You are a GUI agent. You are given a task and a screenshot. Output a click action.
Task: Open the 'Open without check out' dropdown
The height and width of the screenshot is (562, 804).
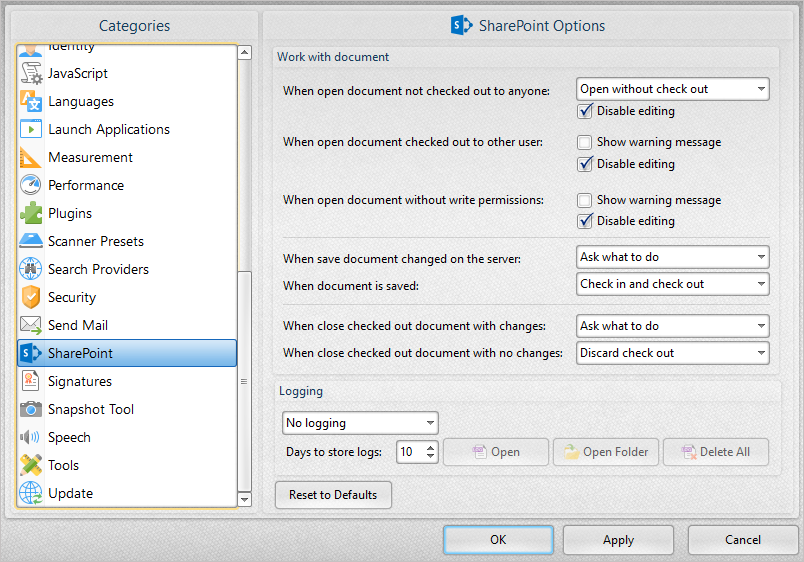point(673,89)
